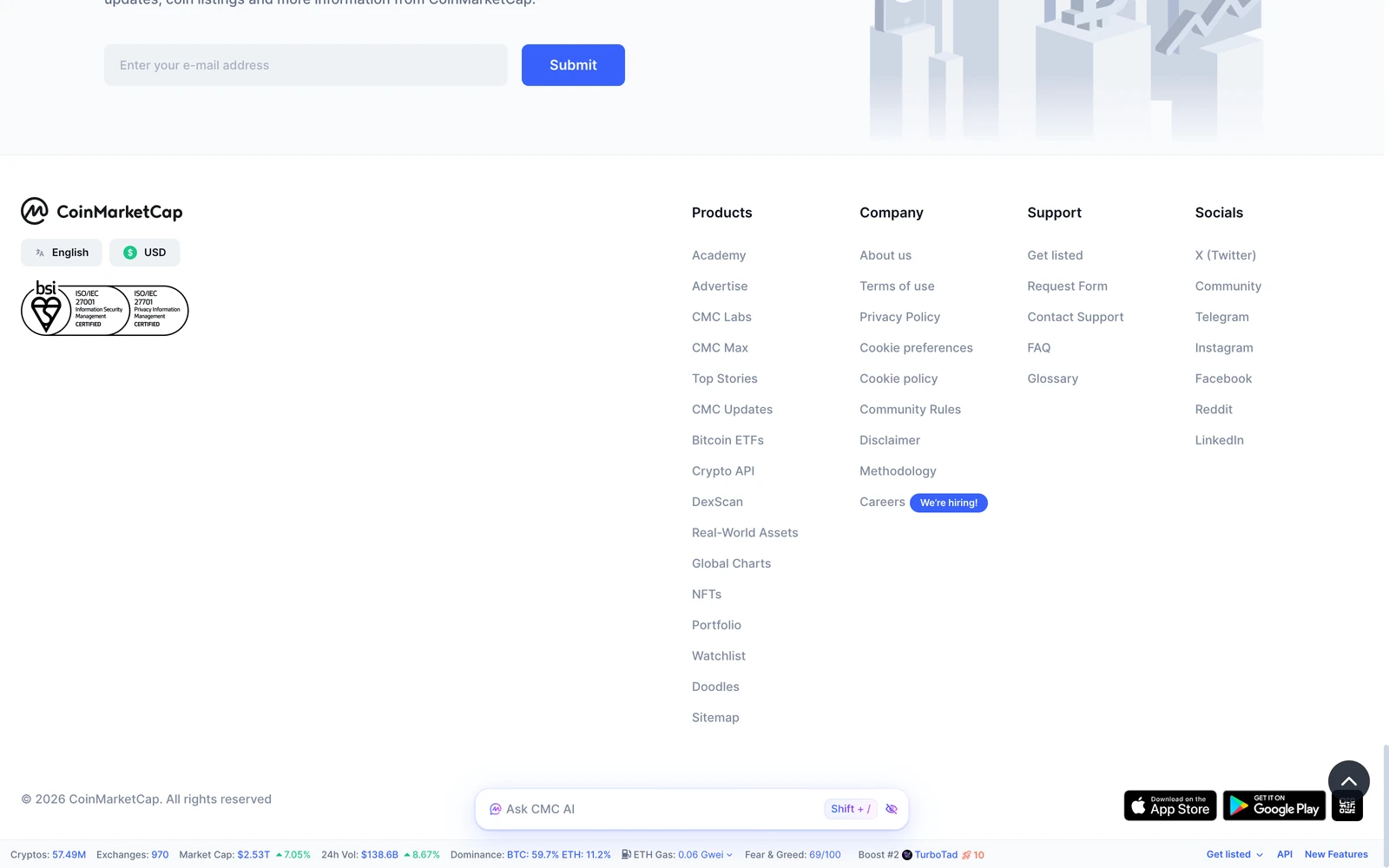This screenshot has height=868, width=1389.
Task: Open the Disclaimer link
Action: (890, 440)
